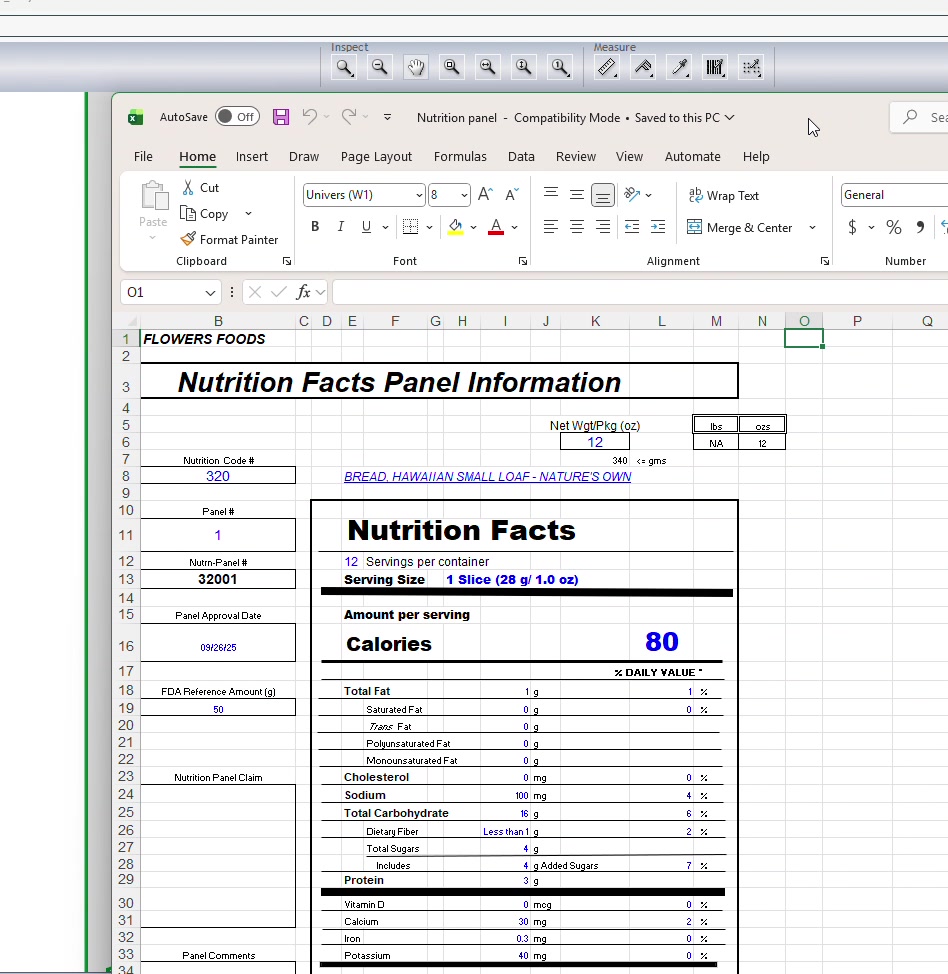
Task: Toggle Italic formatting
Action: tap(340, 227)
